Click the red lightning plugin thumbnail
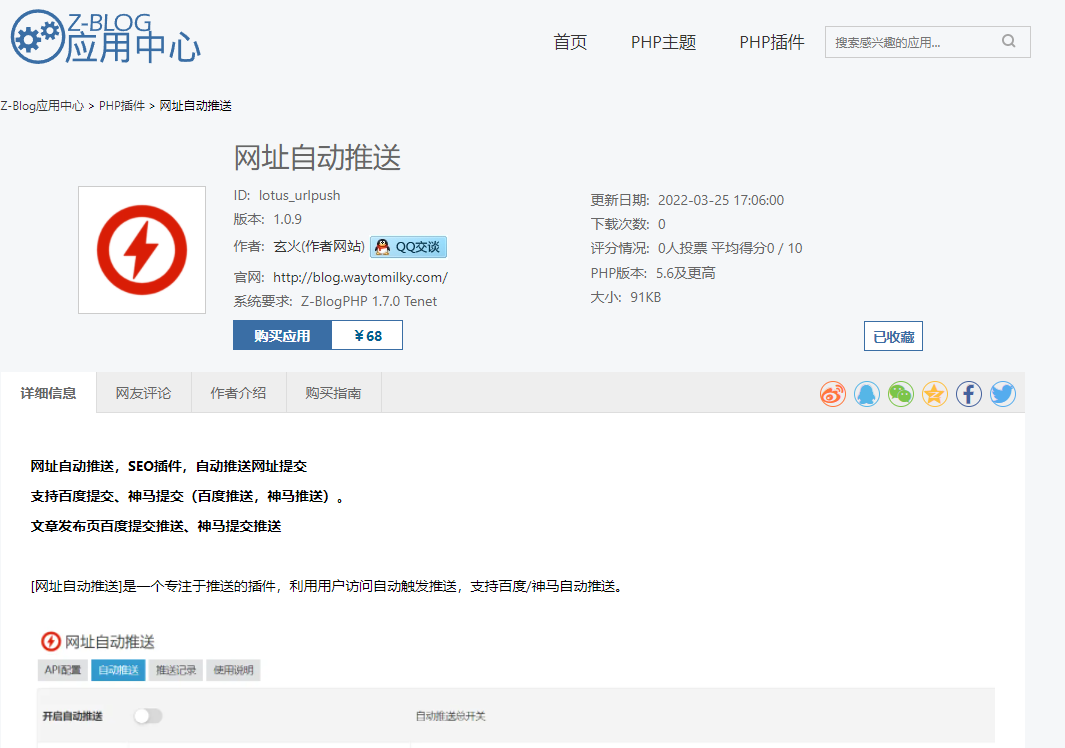Viewport: 1065px width, 748px height. click(142, 250)
